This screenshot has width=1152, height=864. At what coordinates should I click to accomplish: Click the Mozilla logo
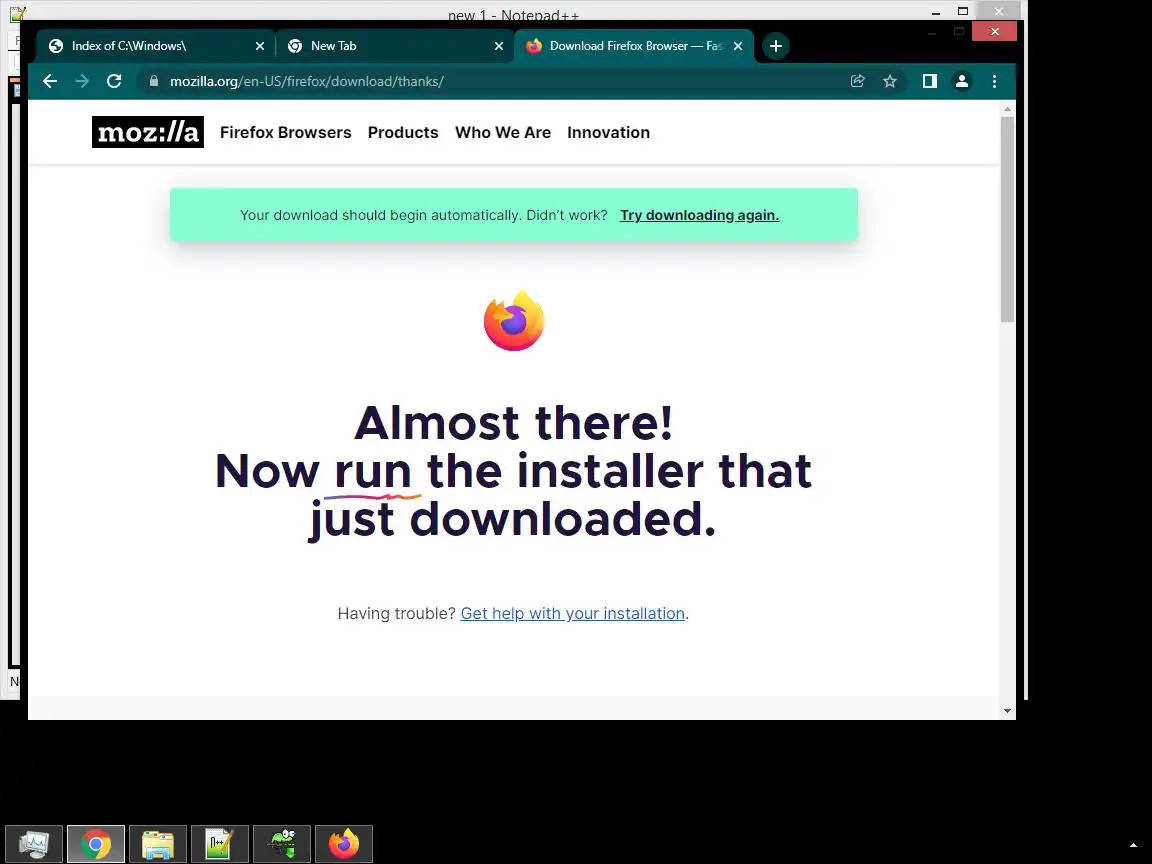[148, 132]
